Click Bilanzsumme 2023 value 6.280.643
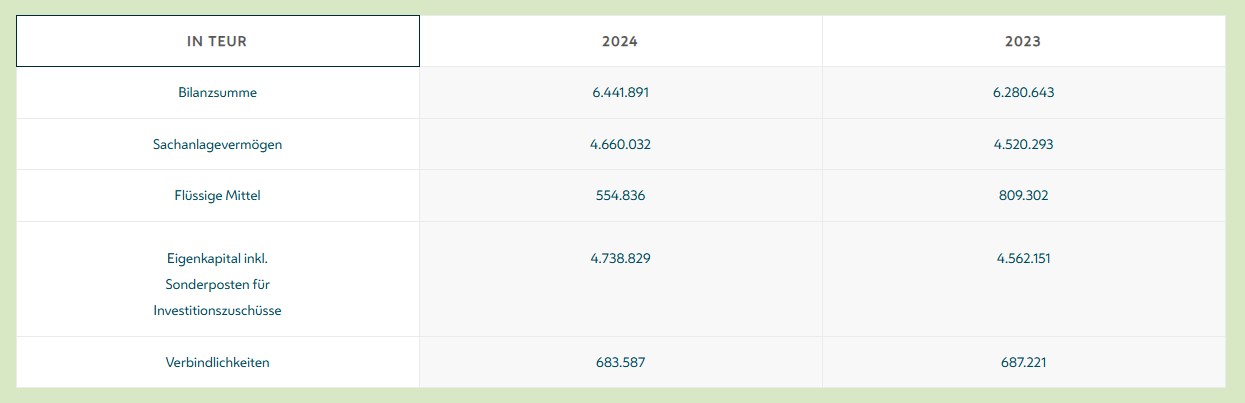 pos(1023,92)
